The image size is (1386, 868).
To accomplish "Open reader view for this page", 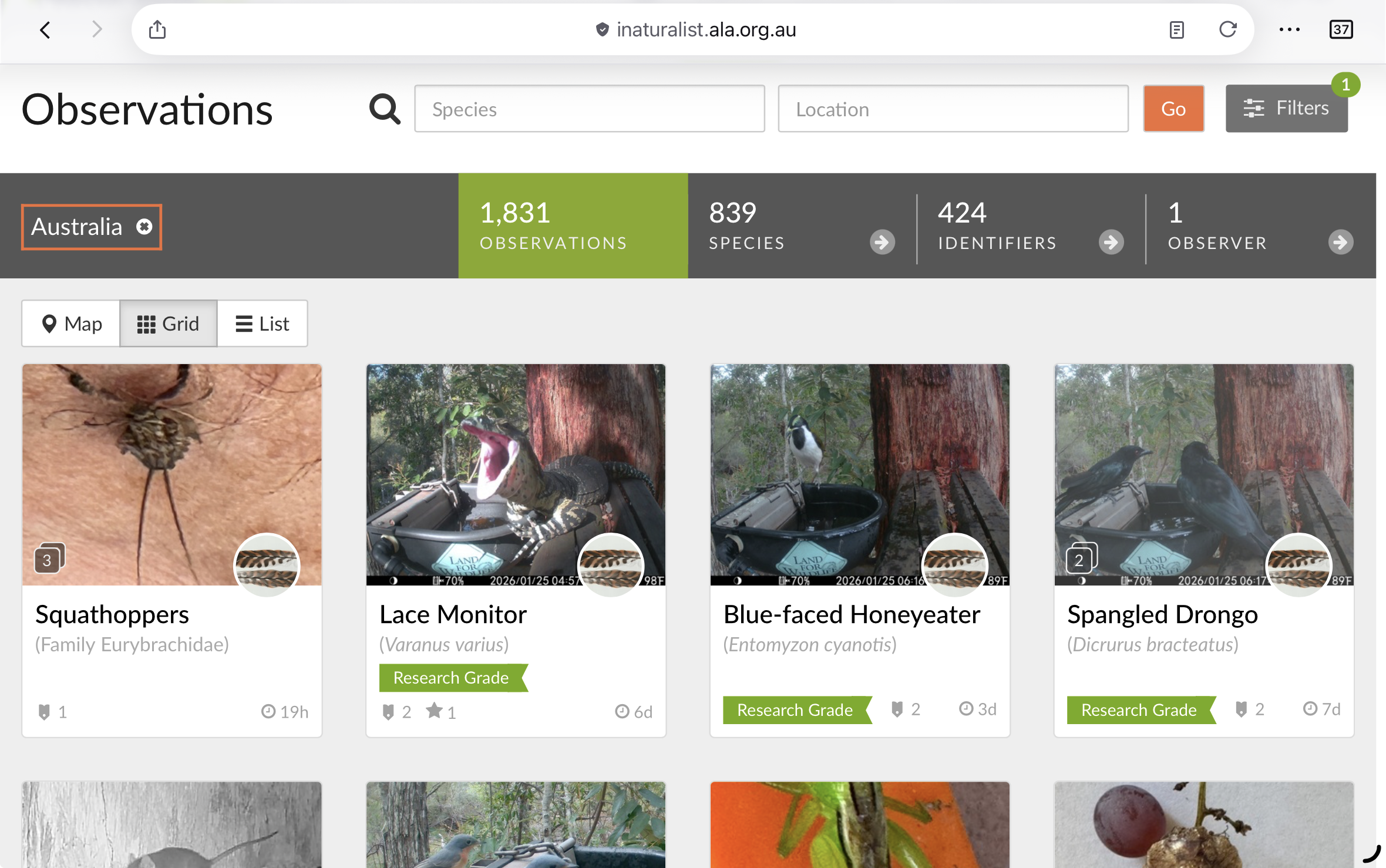I will [1176, 29].
